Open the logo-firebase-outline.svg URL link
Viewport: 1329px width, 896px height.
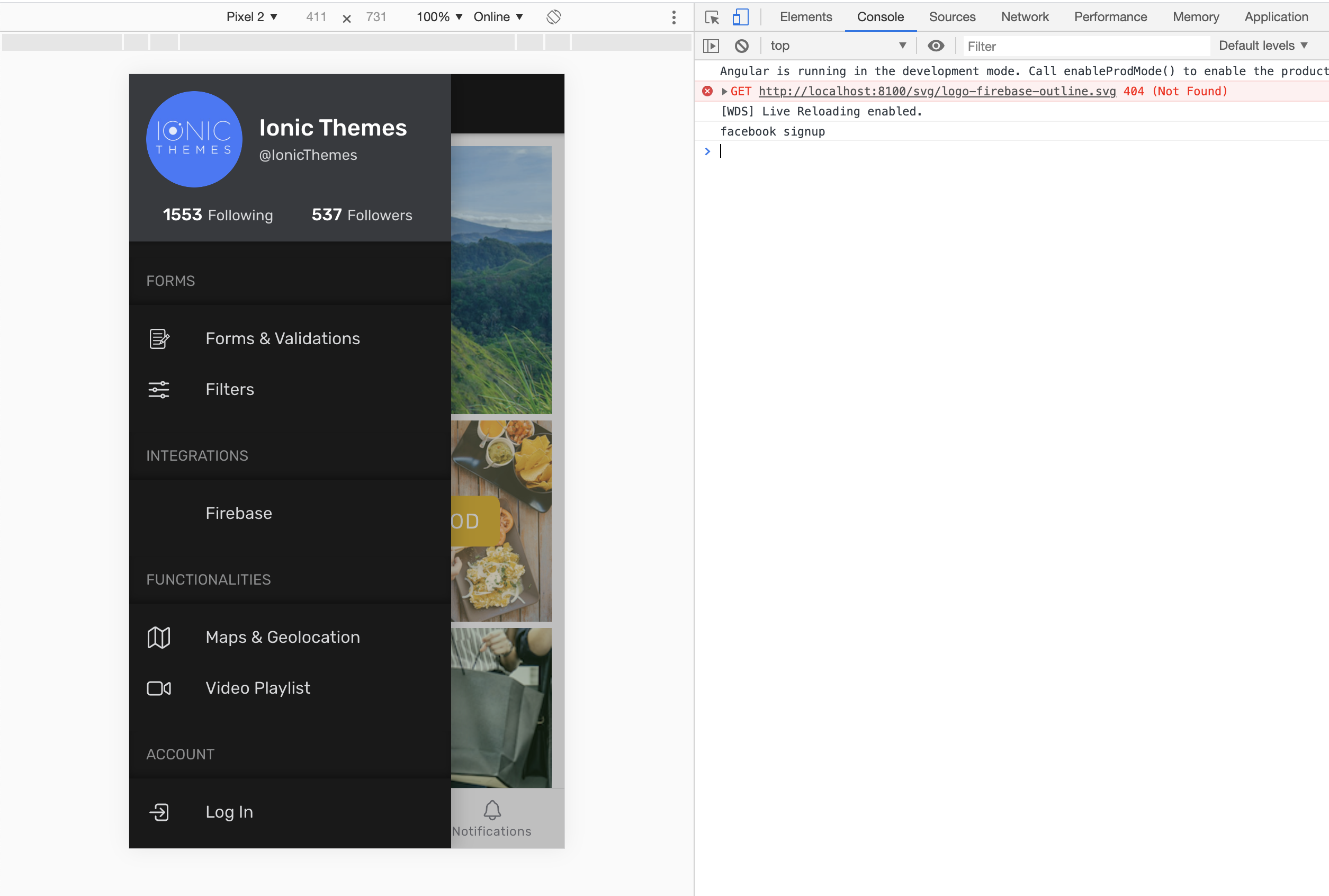937,92
